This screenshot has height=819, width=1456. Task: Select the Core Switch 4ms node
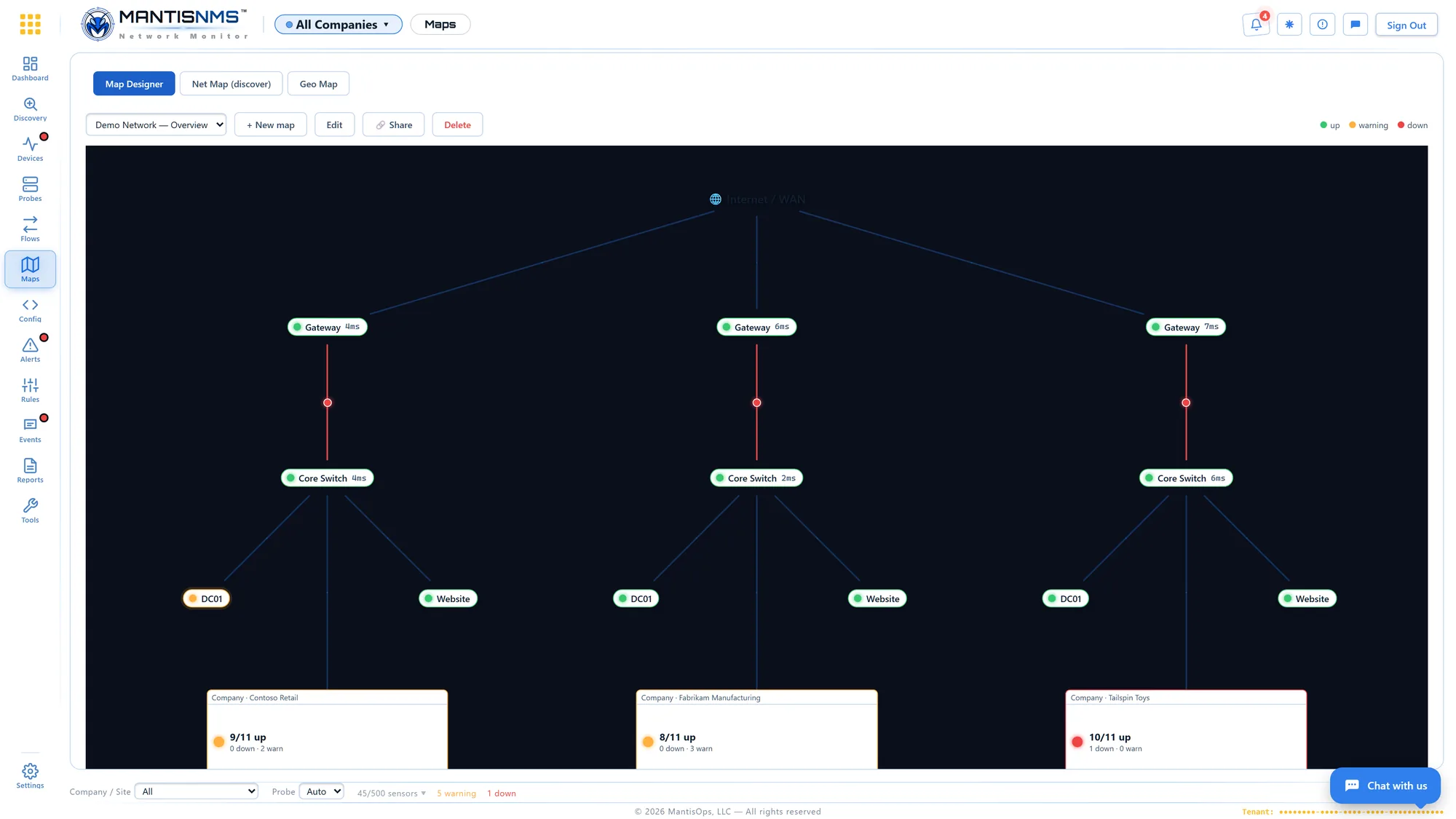pyautogui.click(x=328, y=478)
